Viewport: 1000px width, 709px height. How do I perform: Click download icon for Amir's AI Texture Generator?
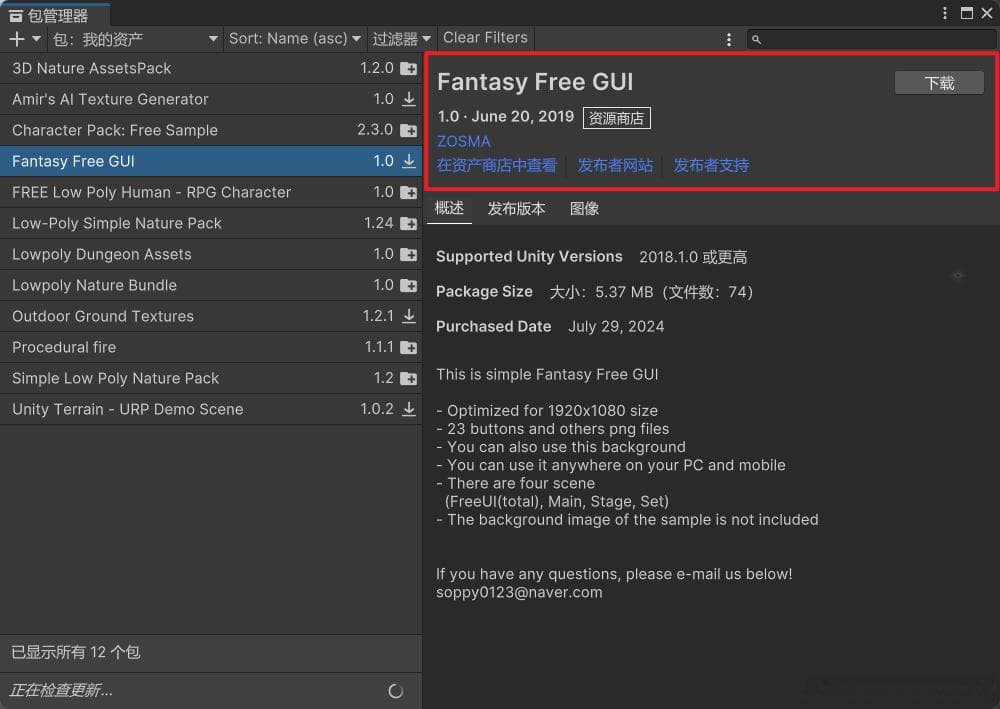tap(409, 99)
